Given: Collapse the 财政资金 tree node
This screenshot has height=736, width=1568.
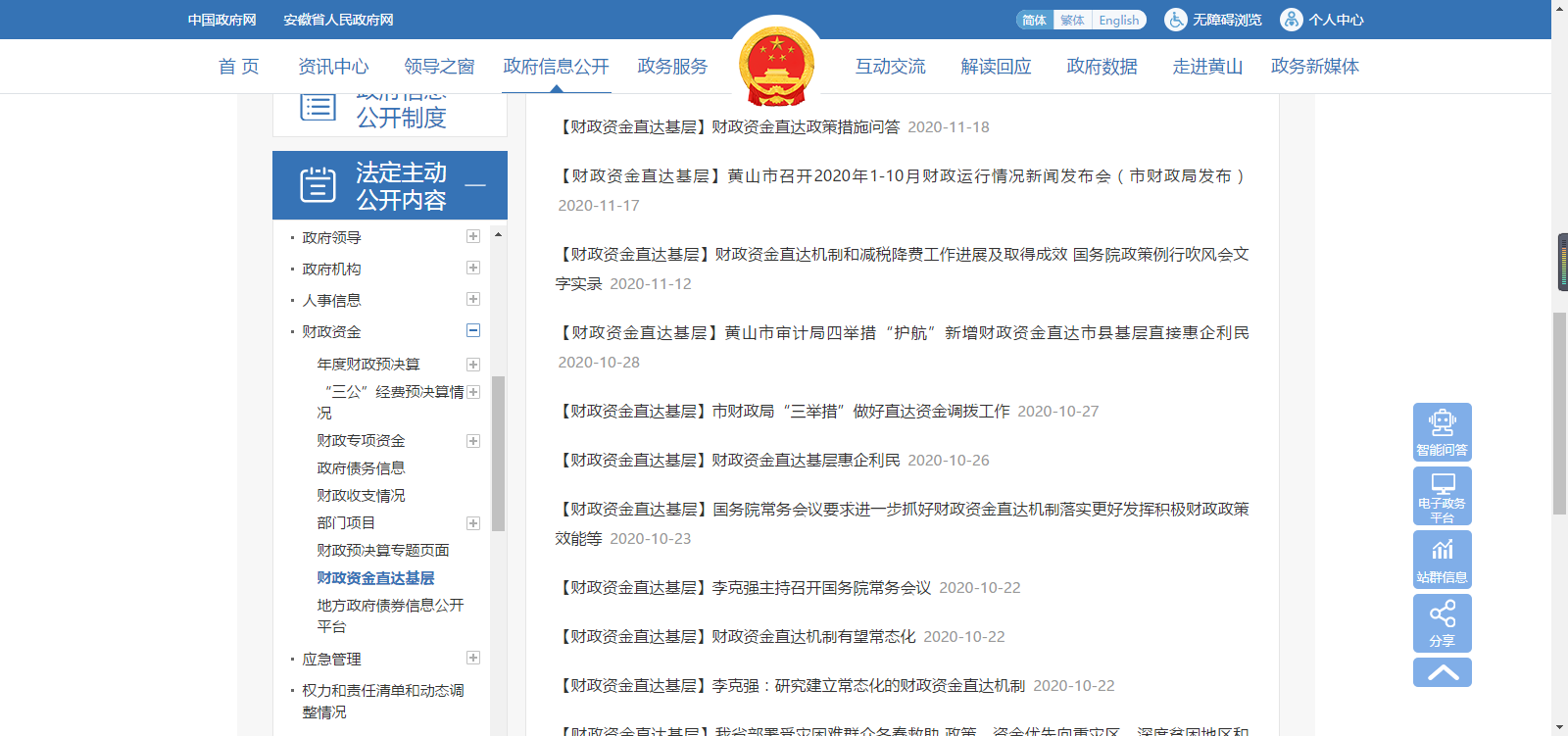Looking at the screenshot, I should [x=473, y=330].
